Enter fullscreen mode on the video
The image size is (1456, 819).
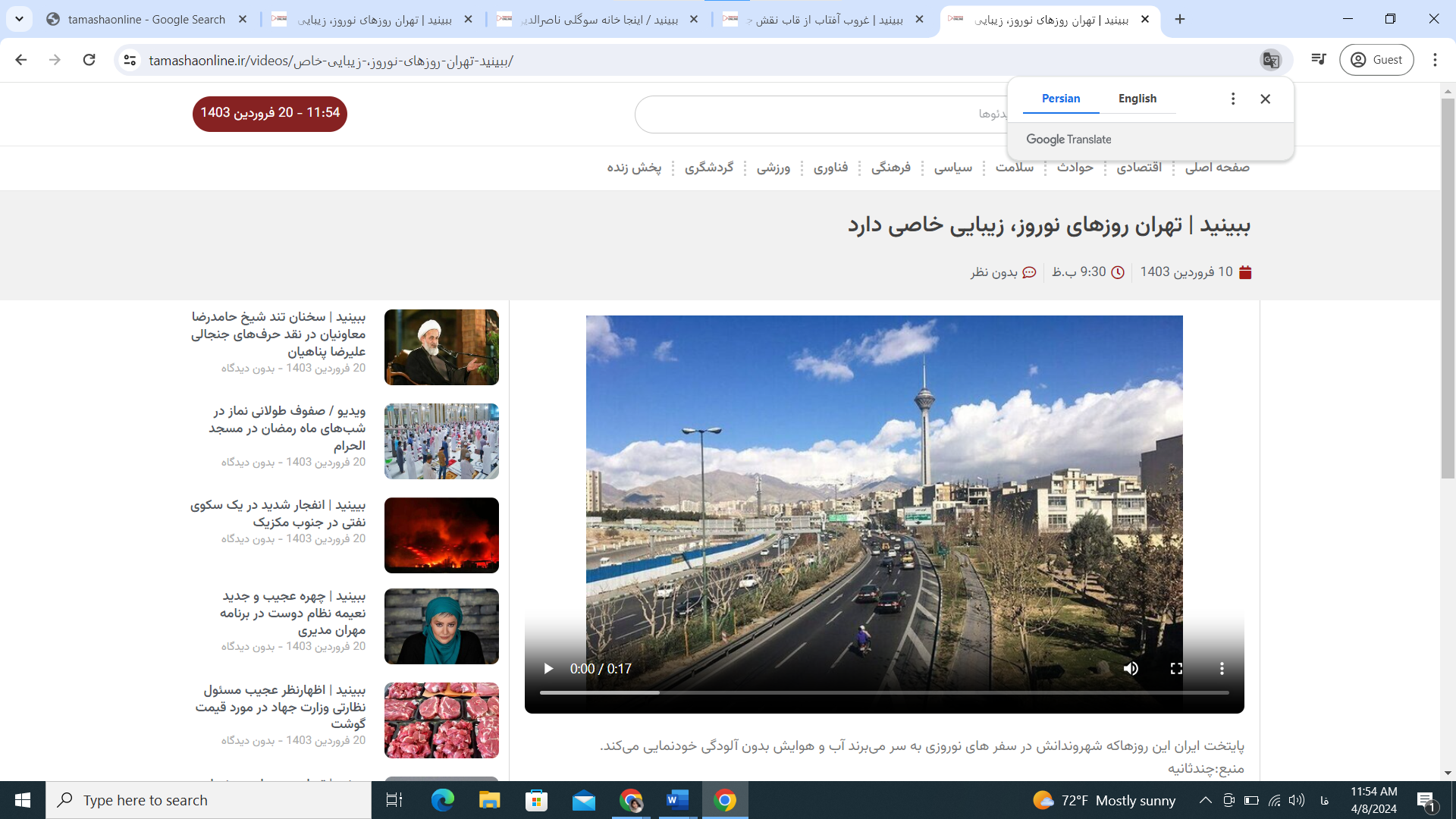[x=1176, y=669]
